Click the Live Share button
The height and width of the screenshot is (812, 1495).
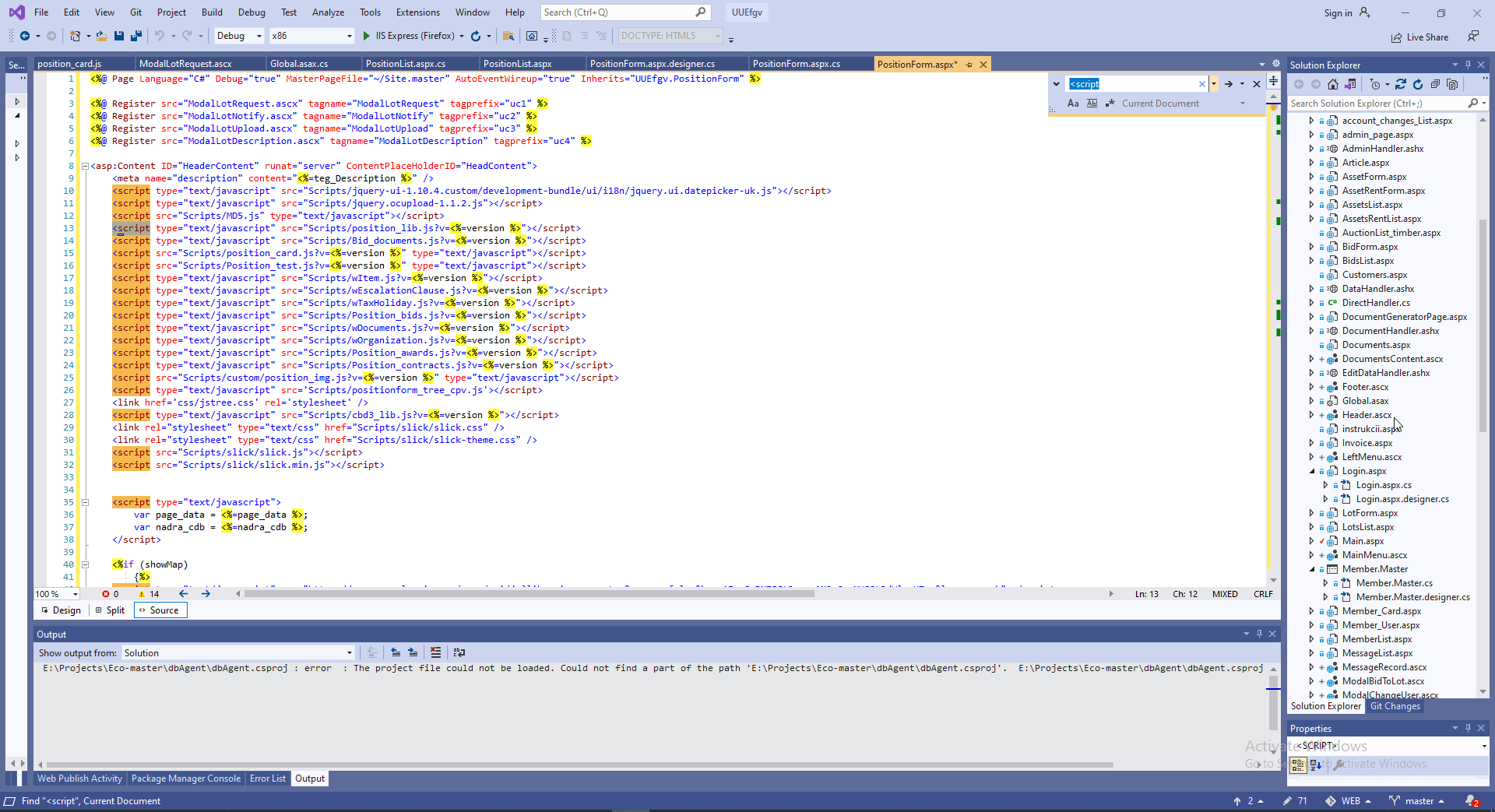[1419, 37]
